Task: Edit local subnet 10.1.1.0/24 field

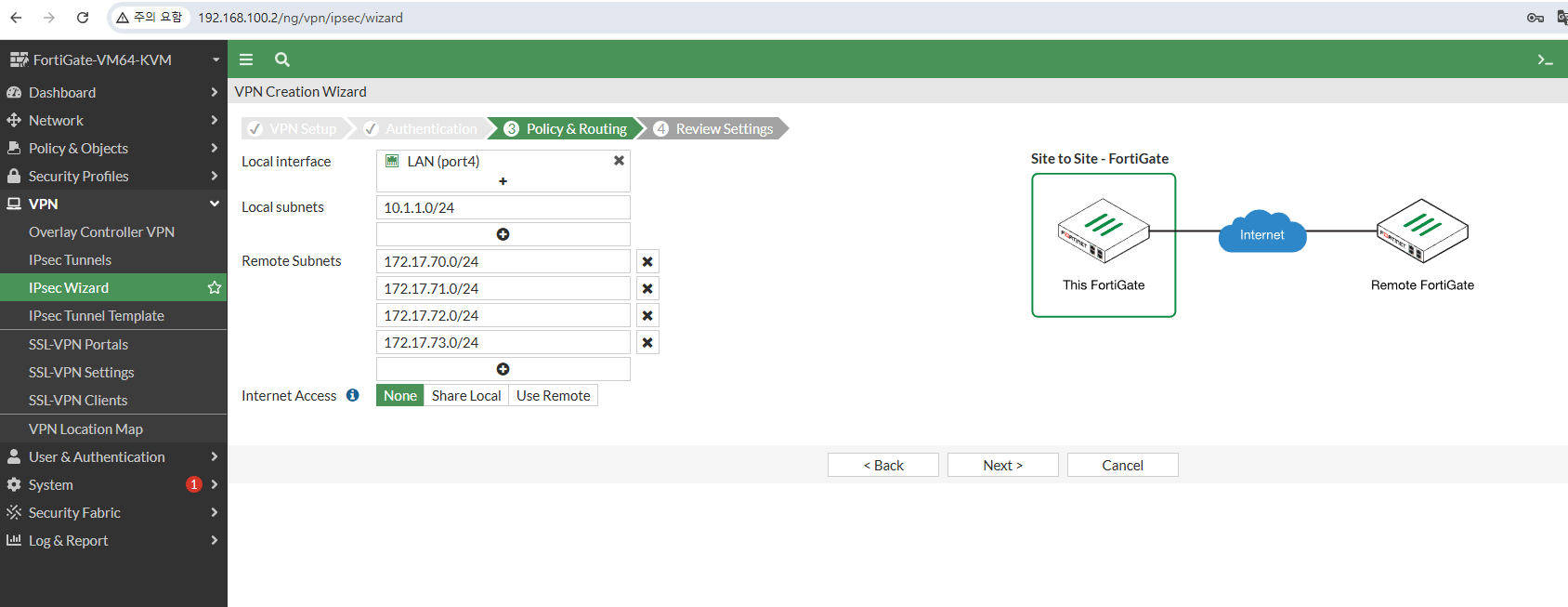Action: click(503, 207)
